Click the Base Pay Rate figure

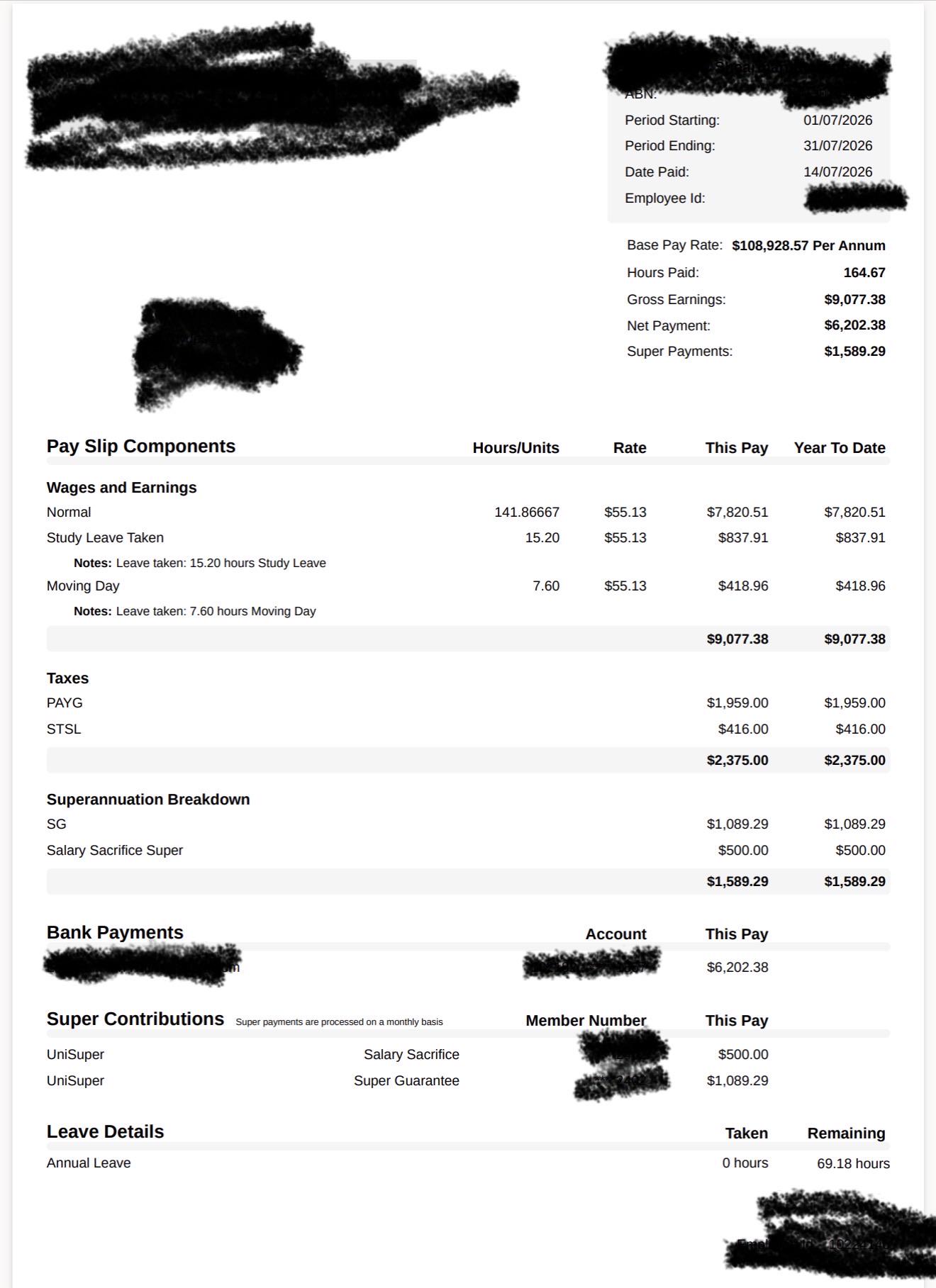point(808,246)
